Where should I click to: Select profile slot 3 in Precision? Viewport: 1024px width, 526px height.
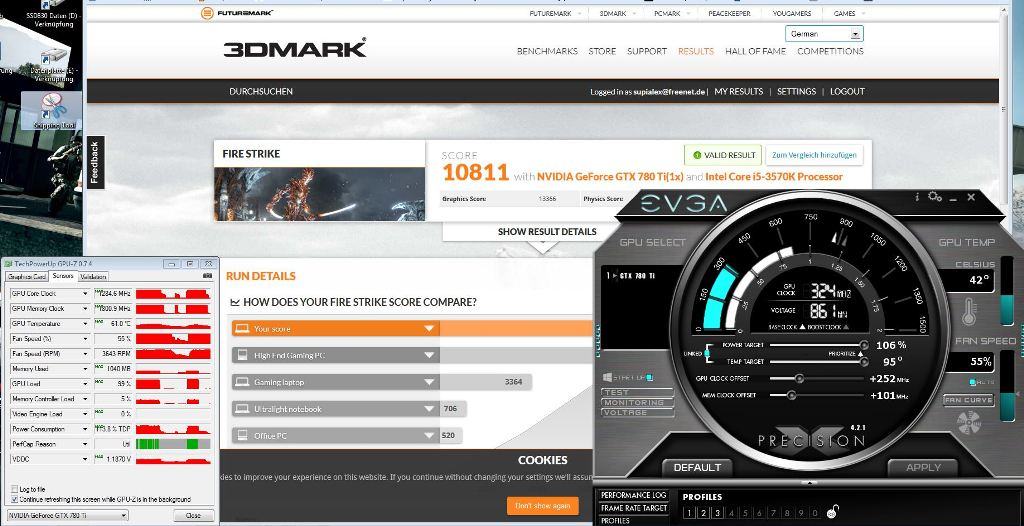[718, 514]
